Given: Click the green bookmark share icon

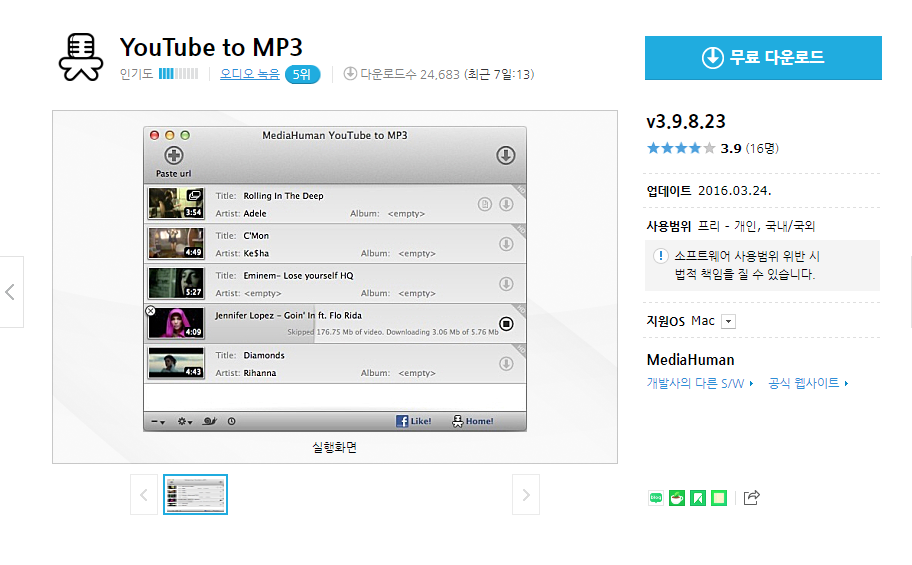Looking at the screenshot, I should (698, 498).
